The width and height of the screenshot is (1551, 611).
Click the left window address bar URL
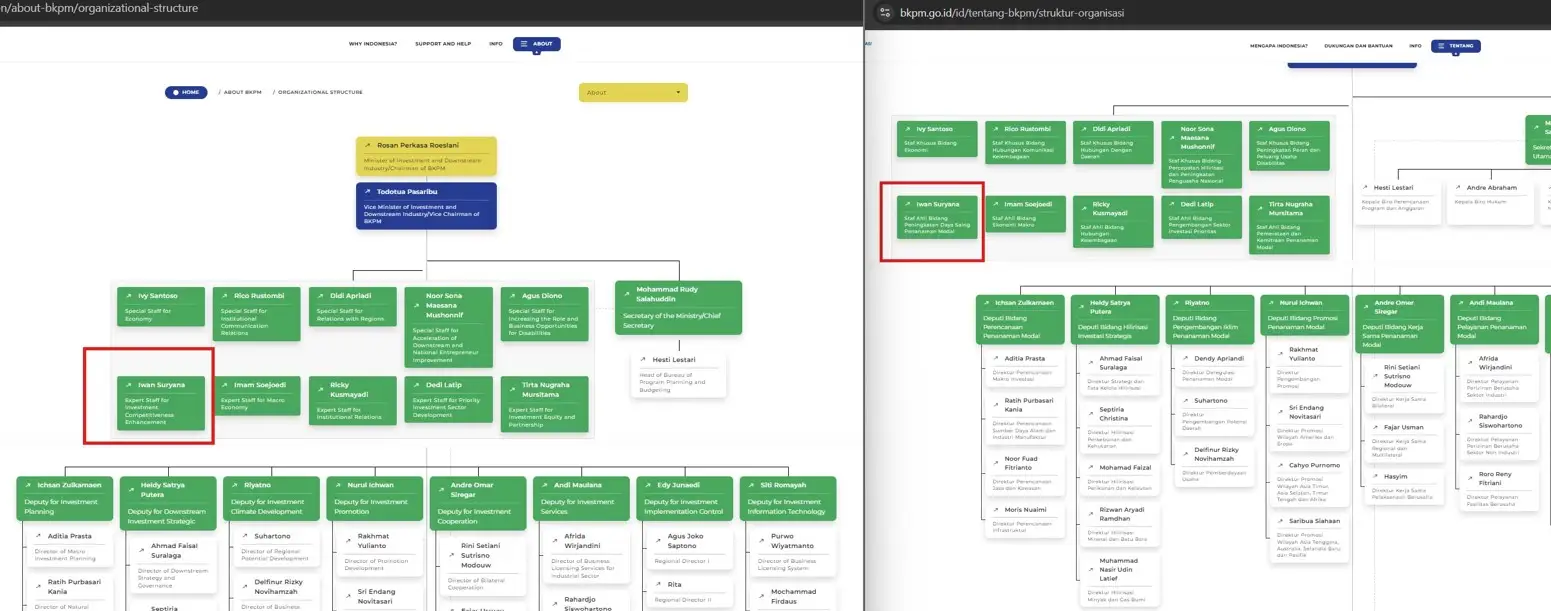pyautogui.click(x=99, y=8)
